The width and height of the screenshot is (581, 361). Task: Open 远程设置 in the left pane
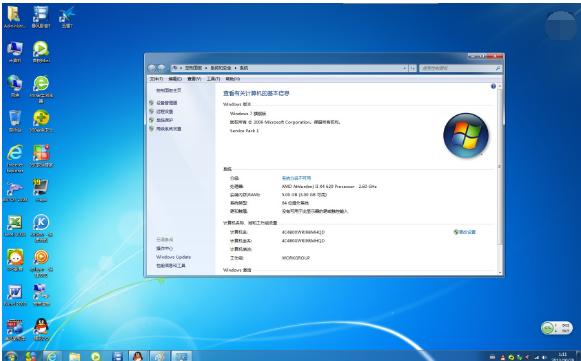tap(164, 112)
